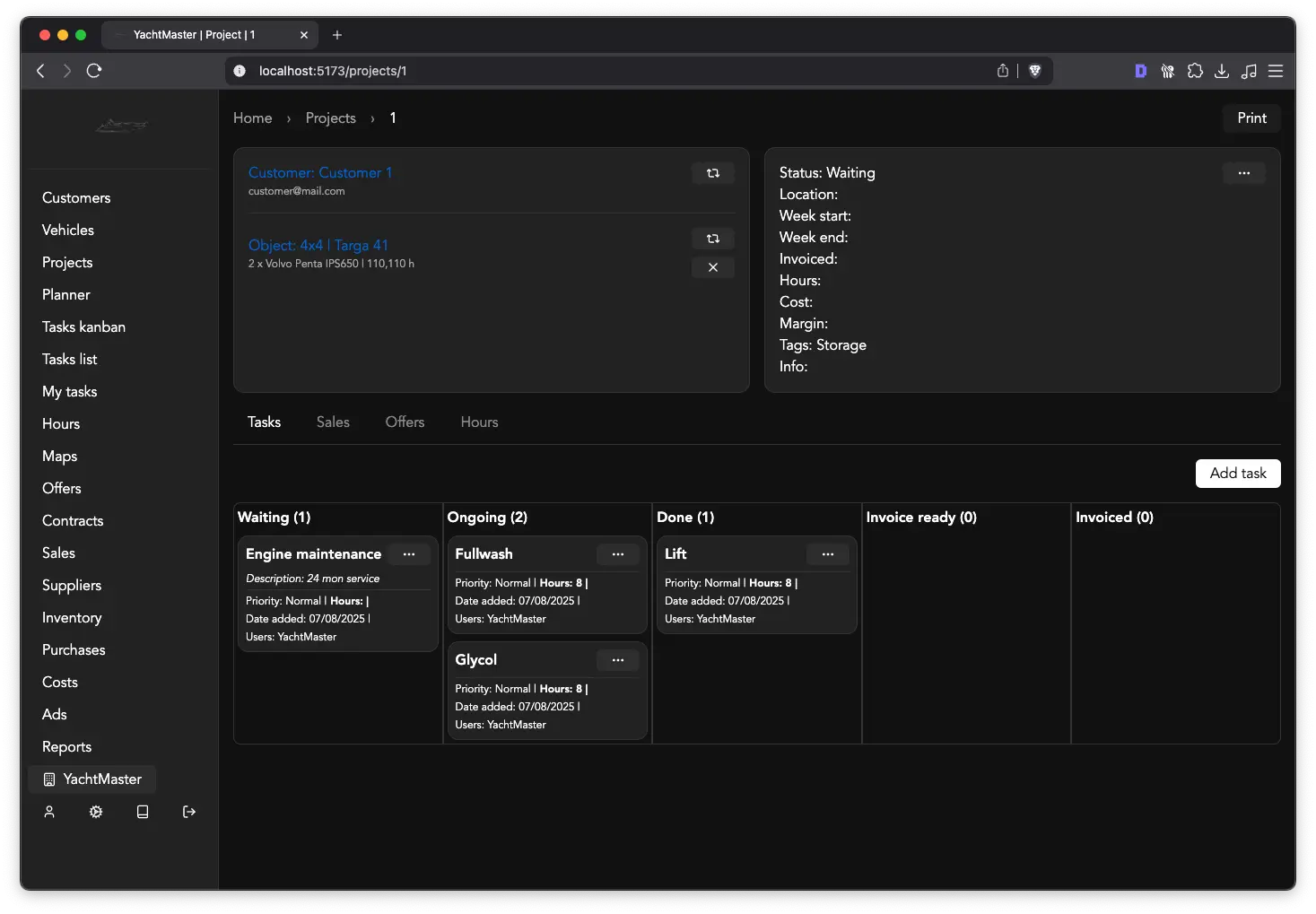Open Suppliers in sidebar

coord(72,586)
